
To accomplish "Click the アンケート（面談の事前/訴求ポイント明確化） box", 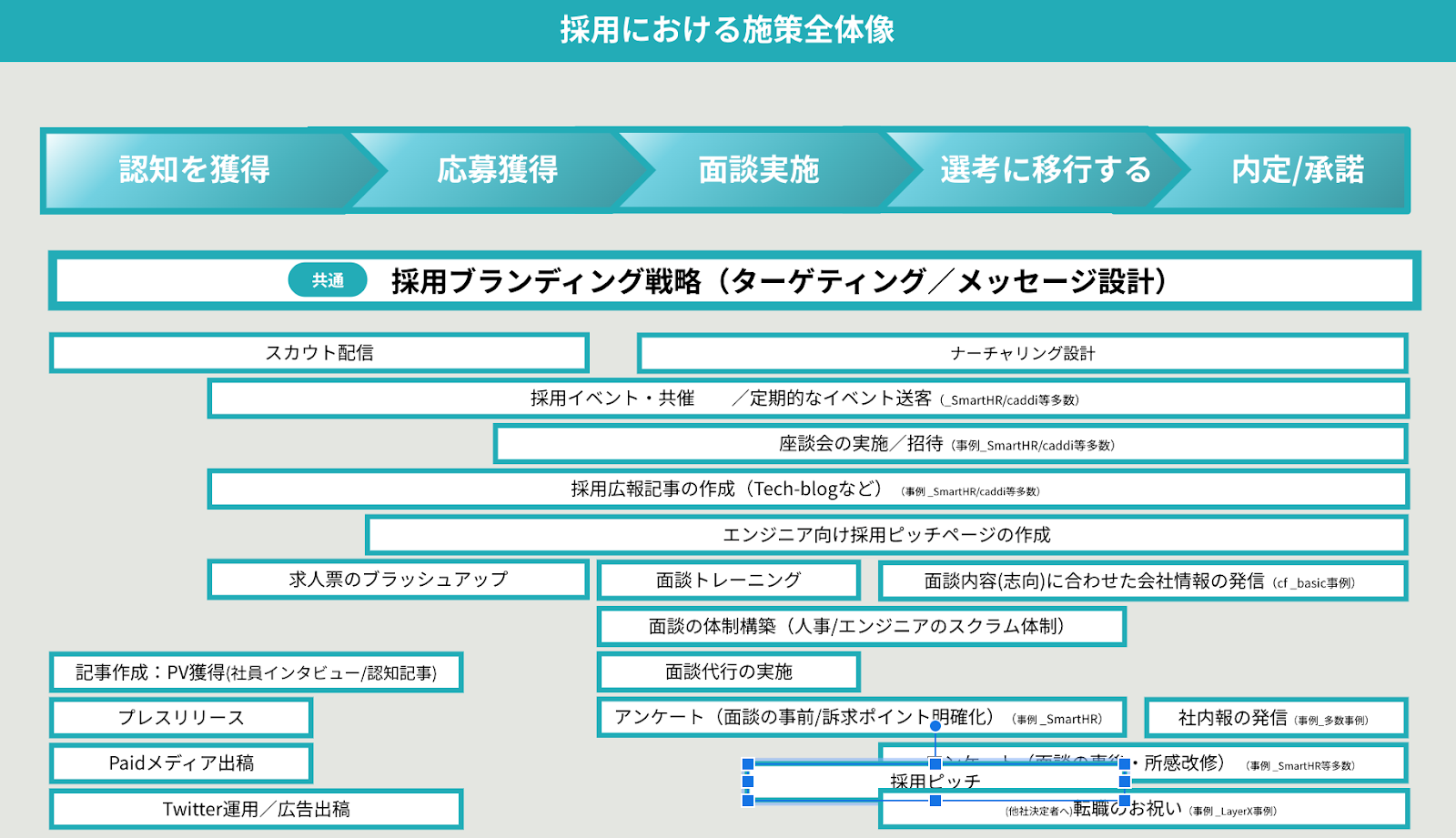I will point(862,717).
